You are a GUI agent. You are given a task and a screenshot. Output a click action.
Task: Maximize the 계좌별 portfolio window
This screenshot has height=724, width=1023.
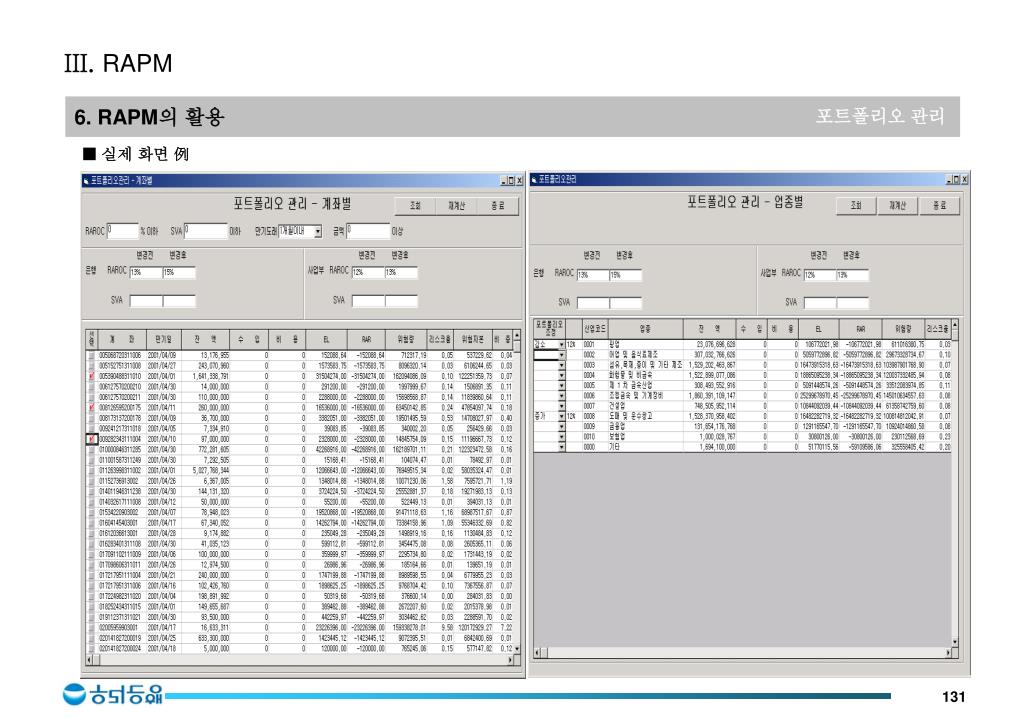click(x=512, y=181)
